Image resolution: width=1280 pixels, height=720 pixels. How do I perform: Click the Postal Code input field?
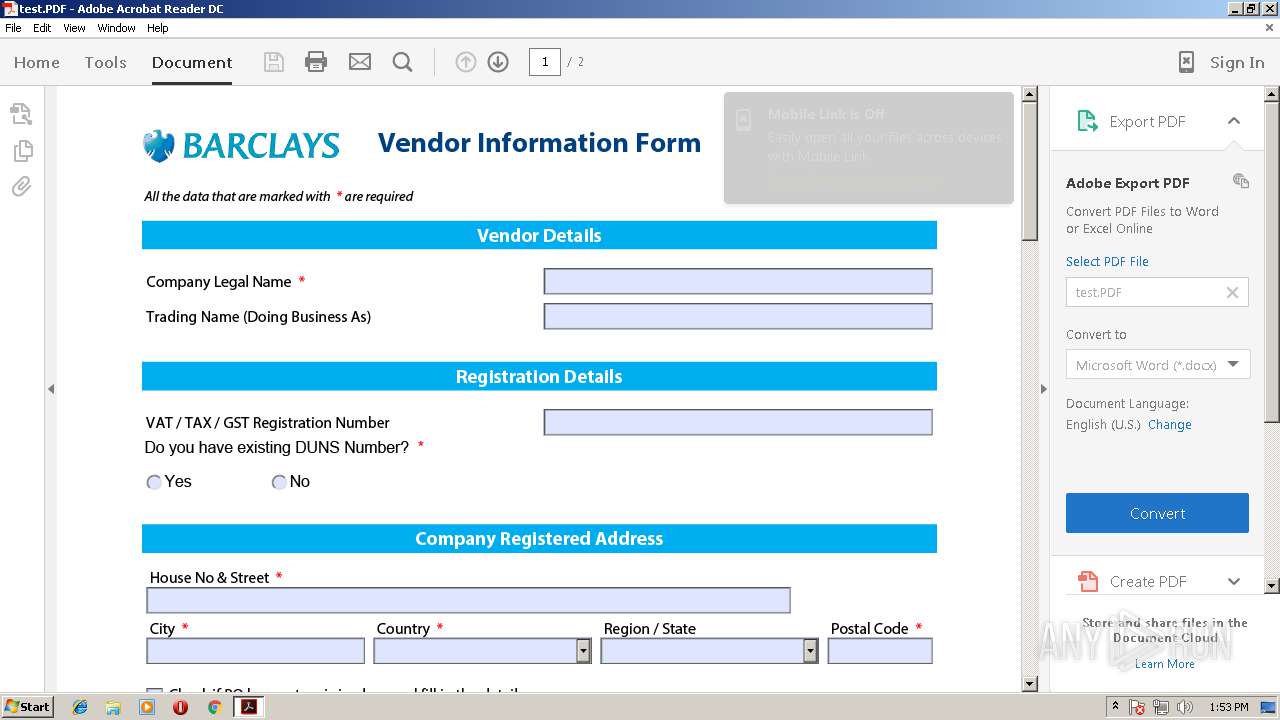click(x=880, y=651)
